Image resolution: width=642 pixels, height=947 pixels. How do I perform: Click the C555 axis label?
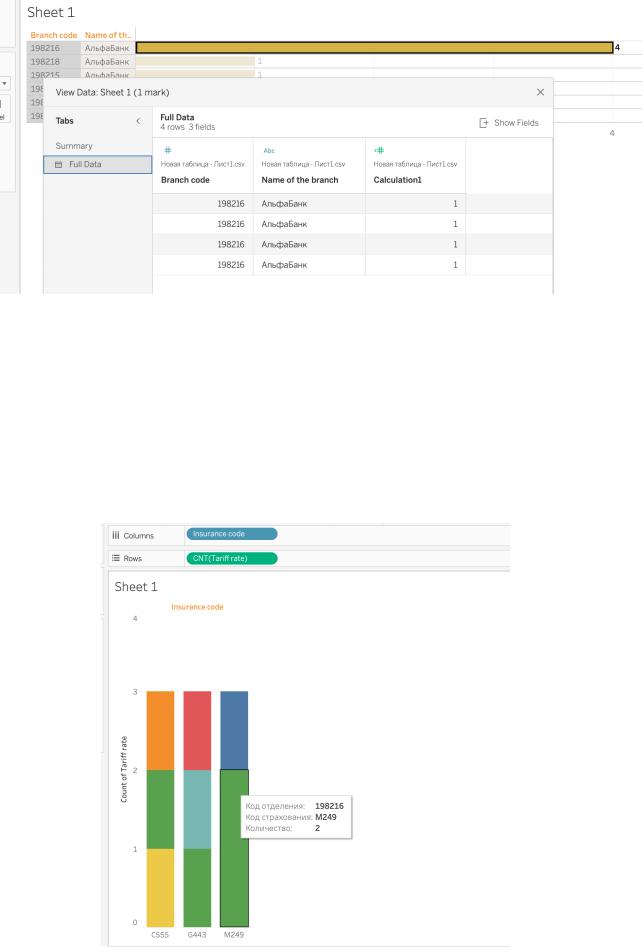[160, 934]
